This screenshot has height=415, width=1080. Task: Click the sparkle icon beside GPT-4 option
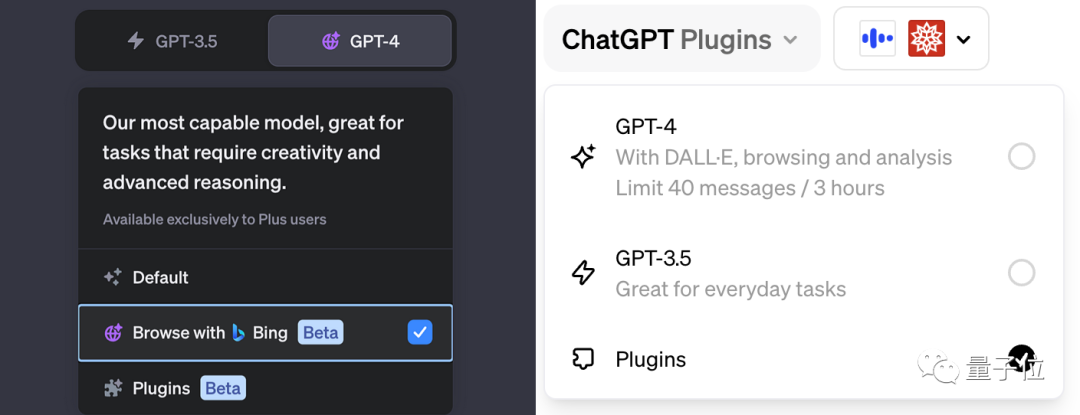click(583, 157)
